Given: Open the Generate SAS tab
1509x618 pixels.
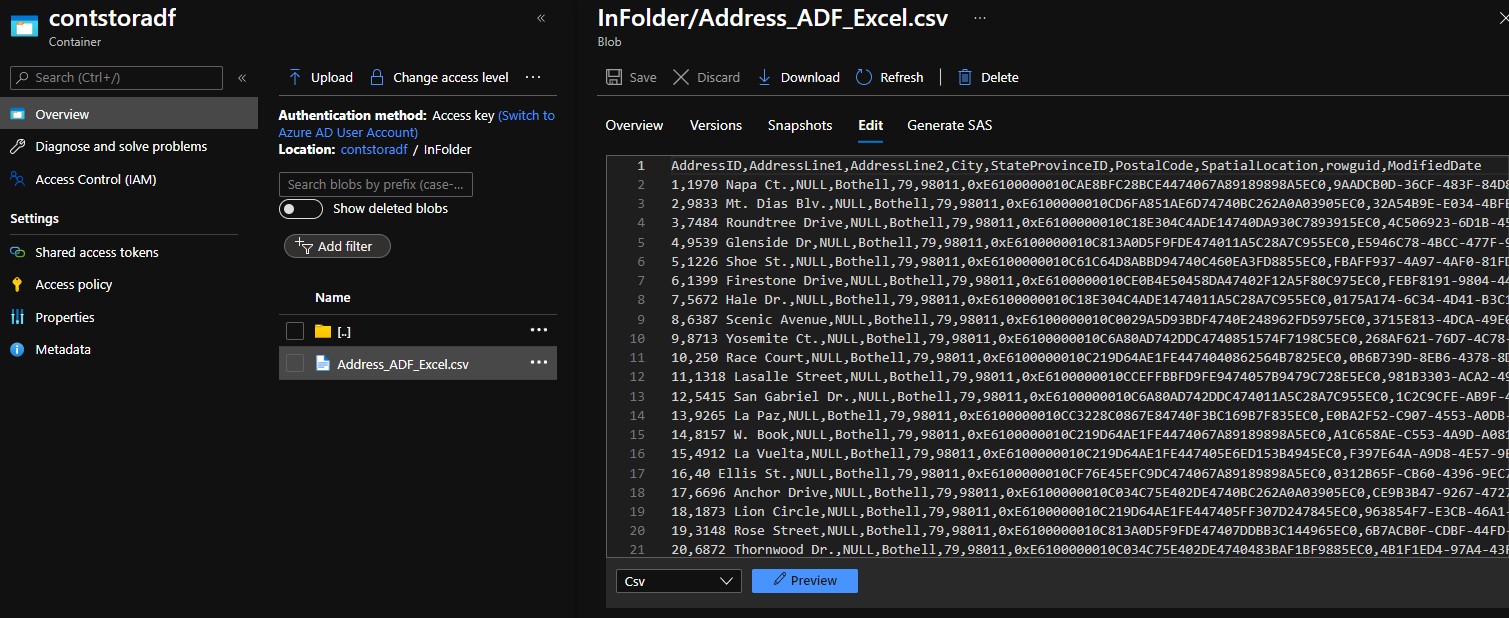Looking at the screenshot, I should (x=950, y=125).
